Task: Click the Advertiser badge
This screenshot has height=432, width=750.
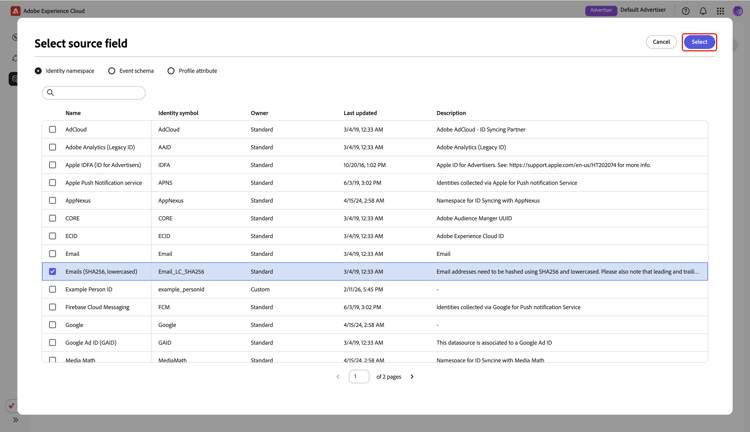Action: [601, 10]
